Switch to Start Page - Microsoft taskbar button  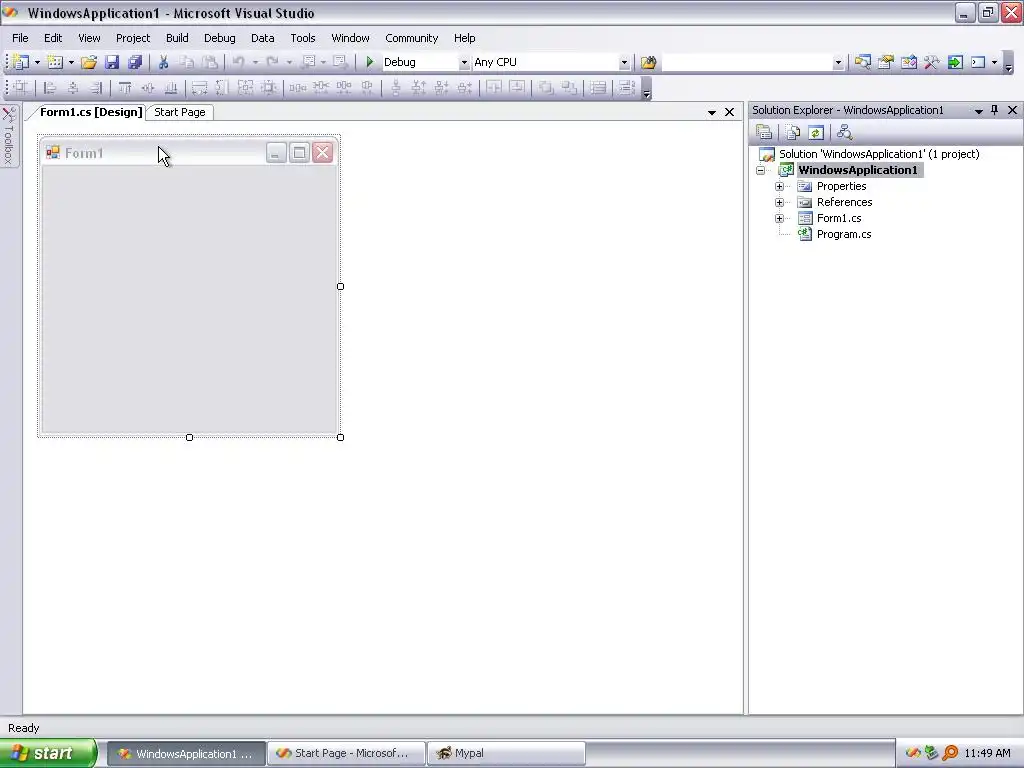[x=346, y=754]
